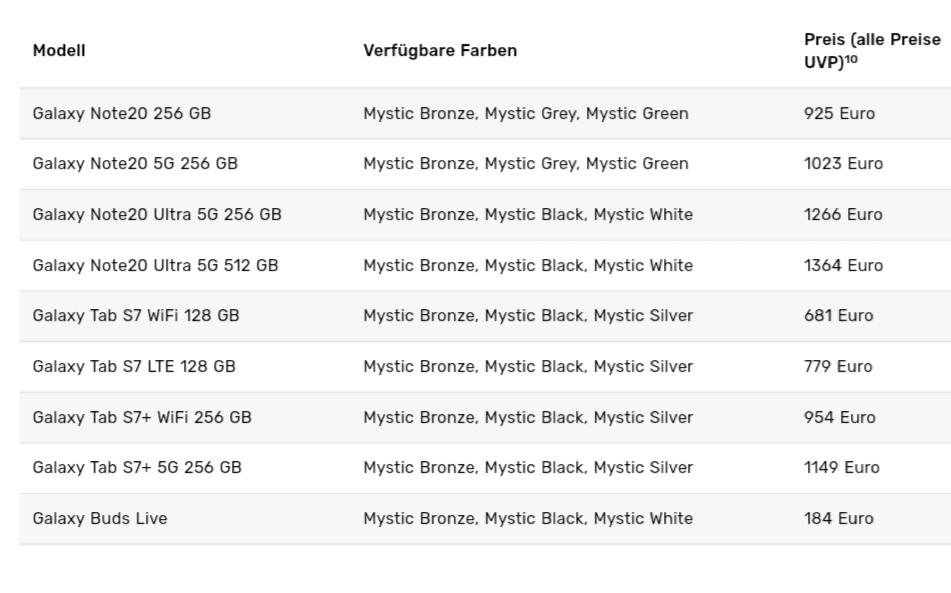Click the 1364 Euro price
Image resolution: width=951 pixels, height=593 pixels.
[844, 266]
